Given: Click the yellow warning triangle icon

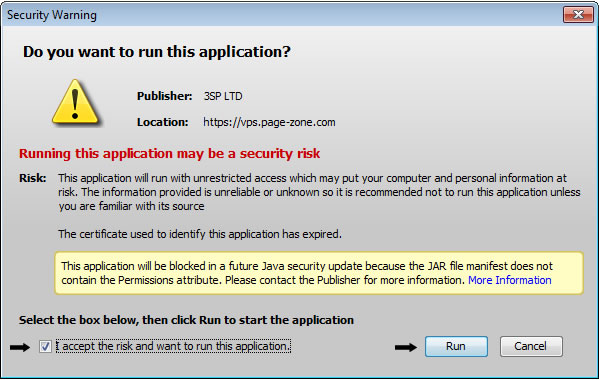Looking at the screenshot, I should [75, 102].
